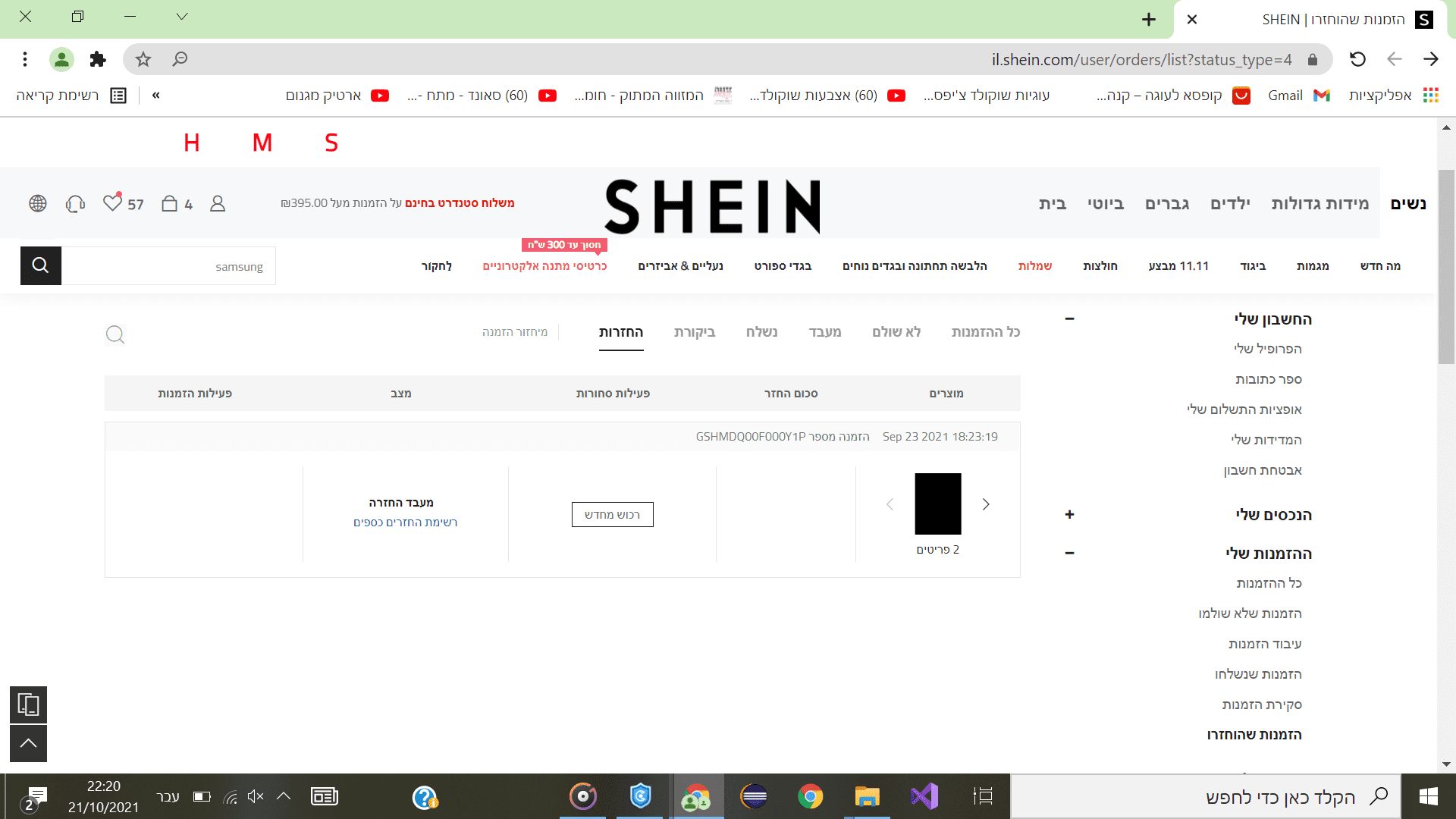Open the 'רשימת החזרת כספים' link
Image resolution: width=1456 pixels, height=819 pixels.
pyautogui.click(x=405, y=522)
